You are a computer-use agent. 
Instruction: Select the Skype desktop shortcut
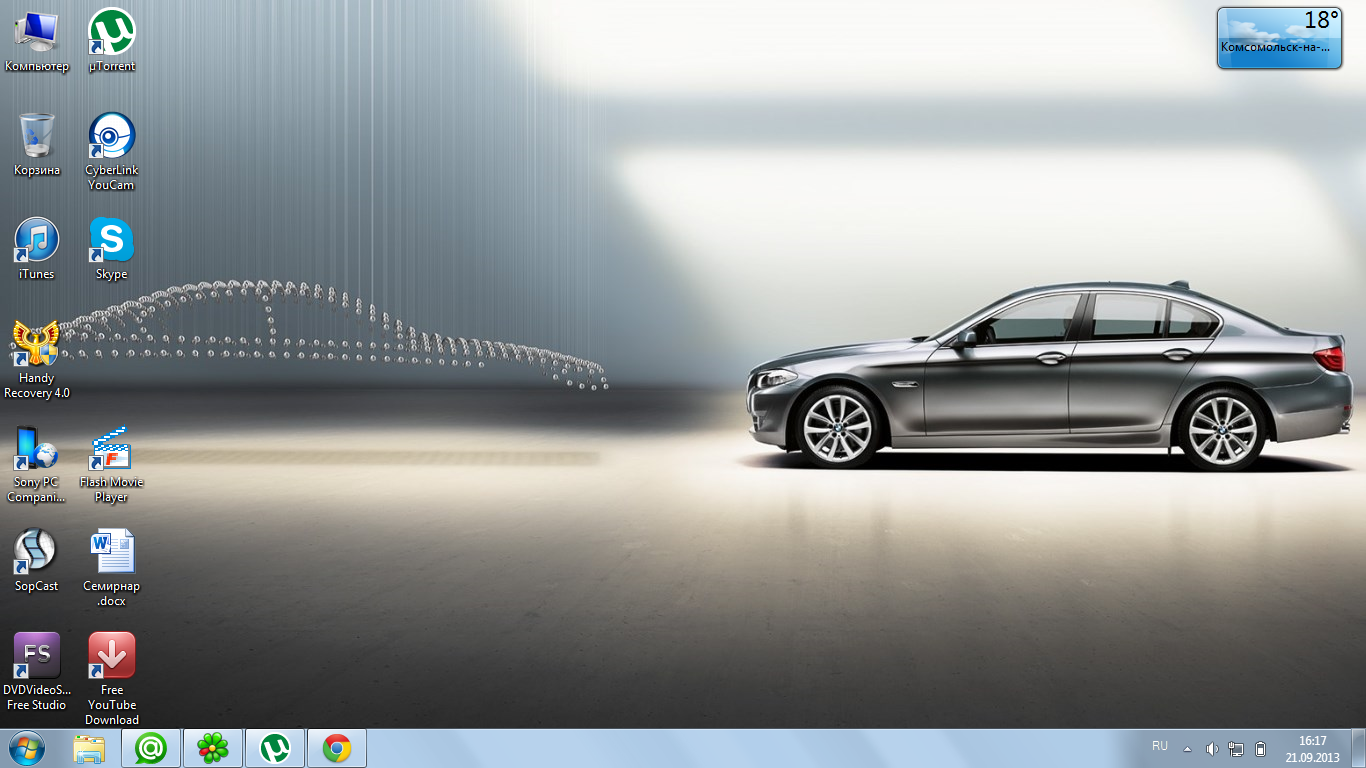[x=112, y=249]
